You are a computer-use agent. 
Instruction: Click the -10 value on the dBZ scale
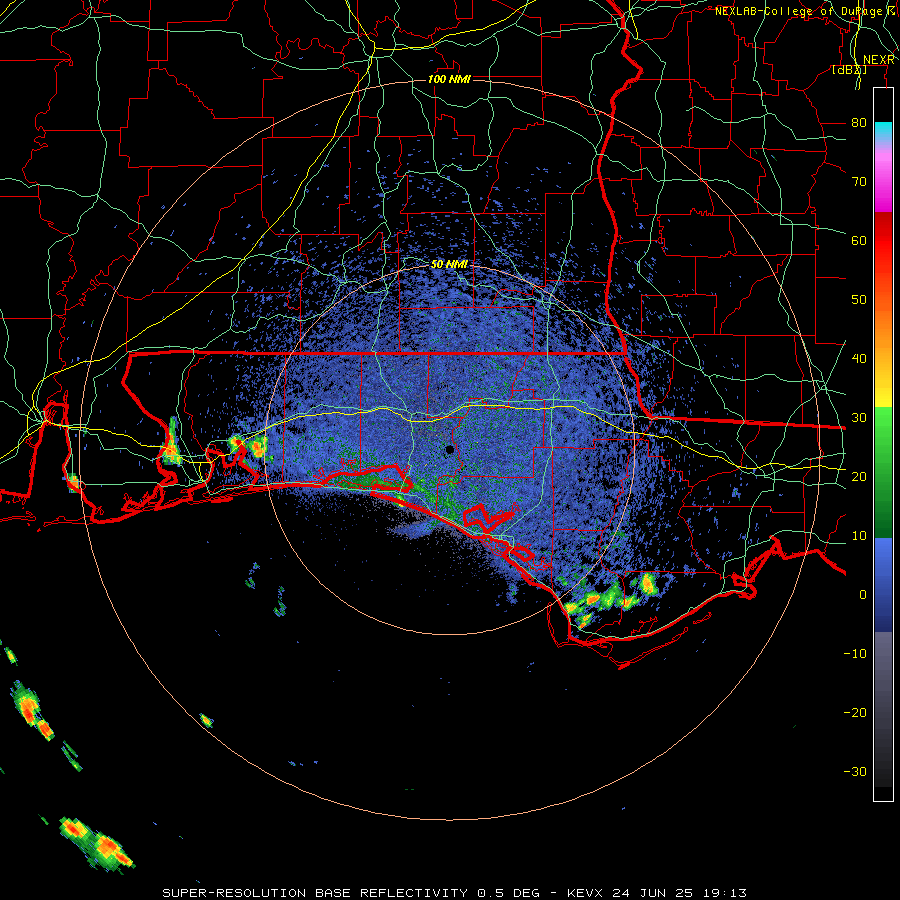point(855,654)
